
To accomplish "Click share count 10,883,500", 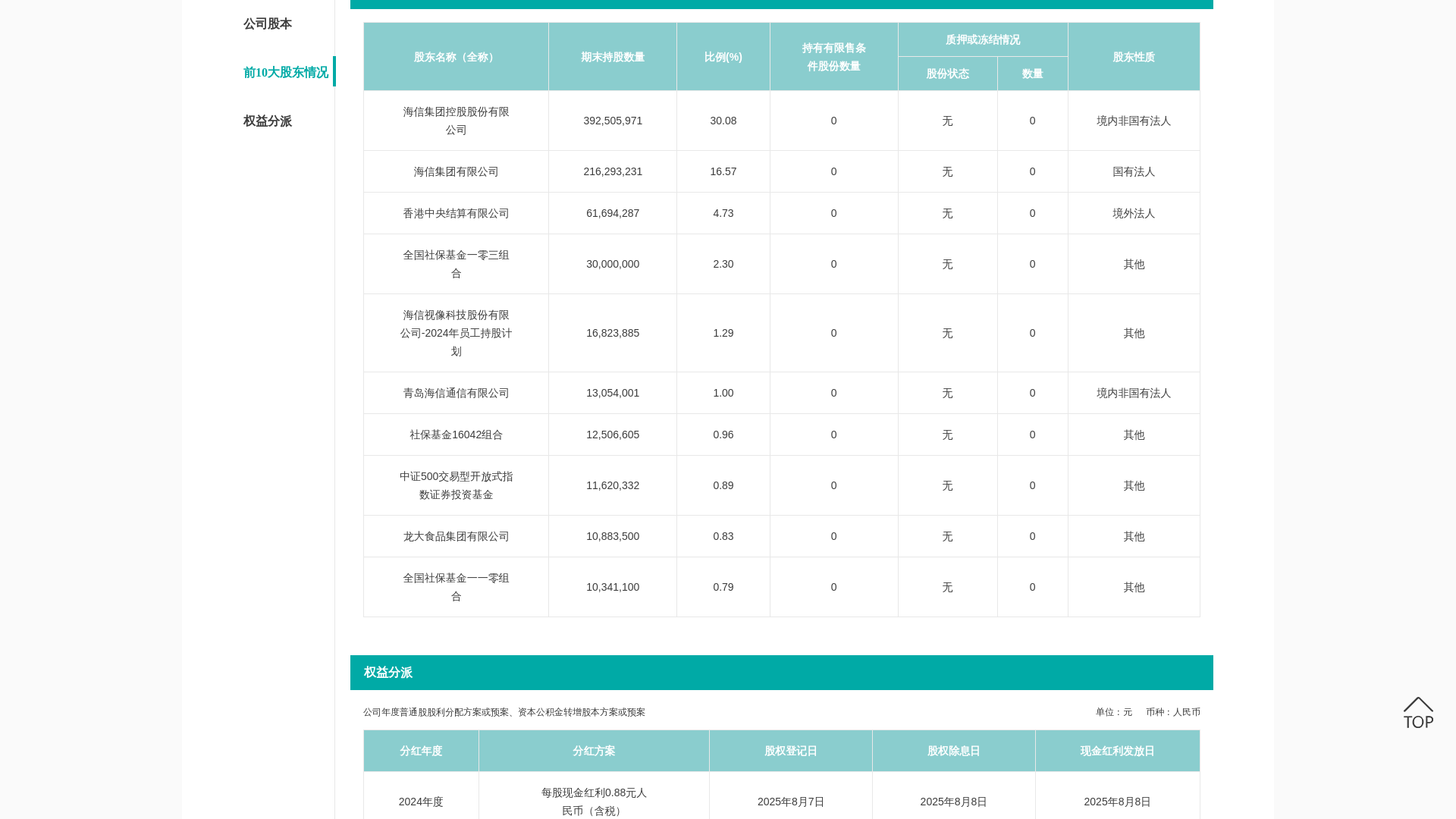I will [613, 536].
